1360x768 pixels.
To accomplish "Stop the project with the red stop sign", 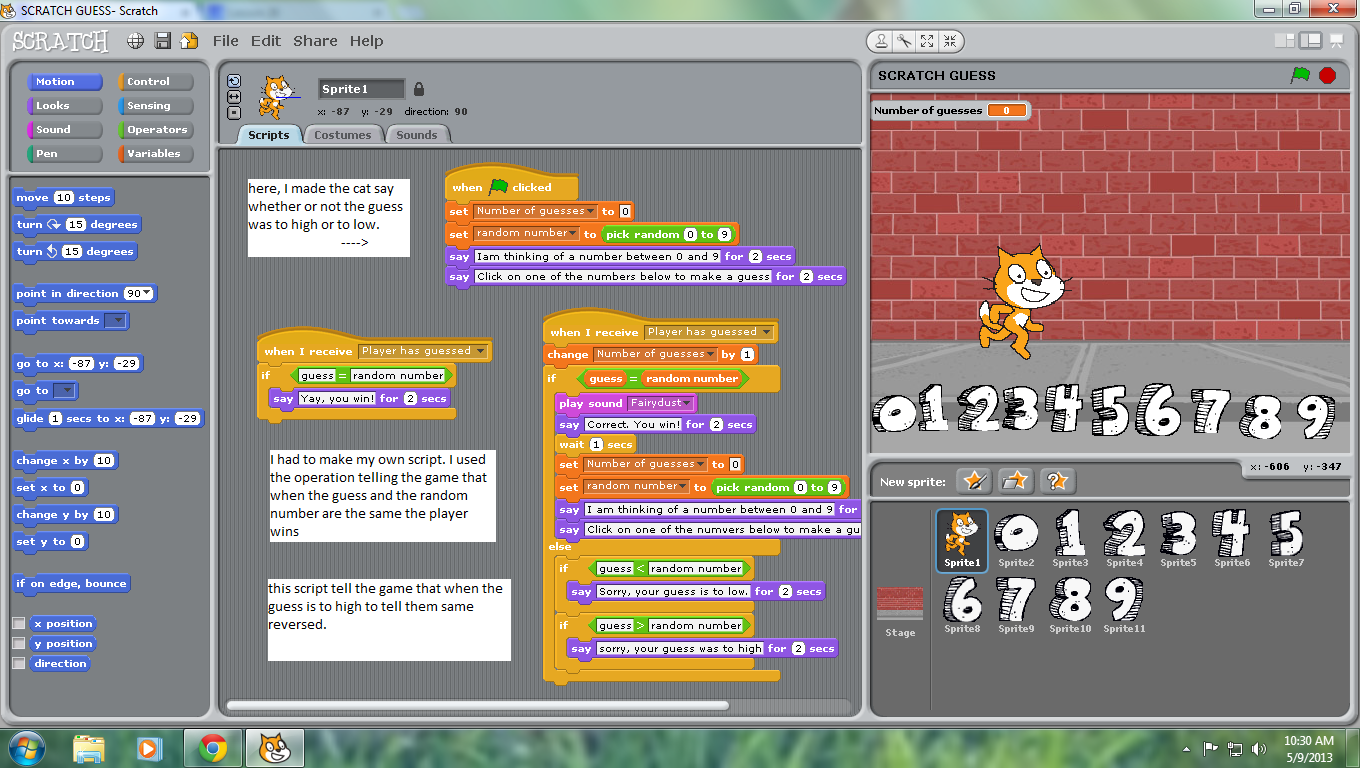I will [1327, 74].
